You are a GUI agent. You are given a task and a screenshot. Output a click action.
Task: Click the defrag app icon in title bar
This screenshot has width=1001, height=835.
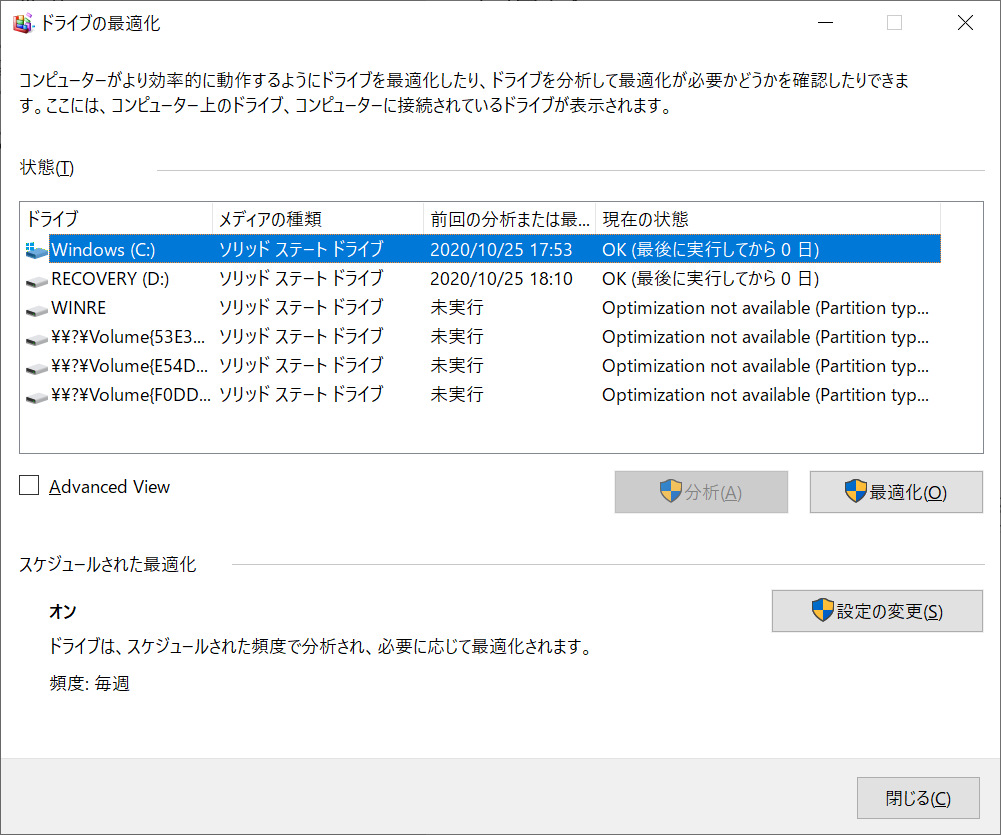click(x=23, y=24)
